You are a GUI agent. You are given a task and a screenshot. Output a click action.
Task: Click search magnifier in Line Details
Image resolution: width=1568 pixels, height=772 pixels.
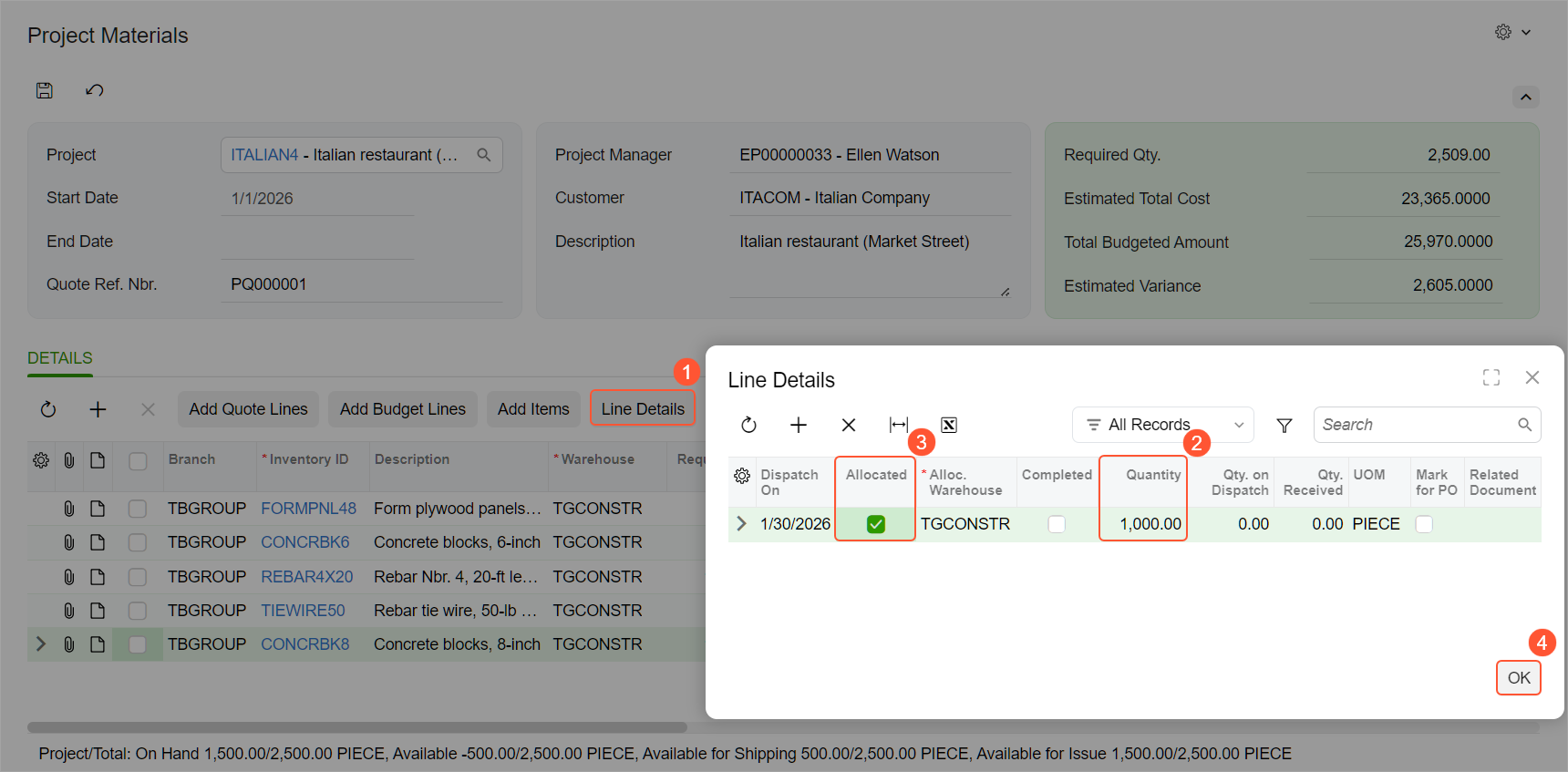coord(1524,425)
